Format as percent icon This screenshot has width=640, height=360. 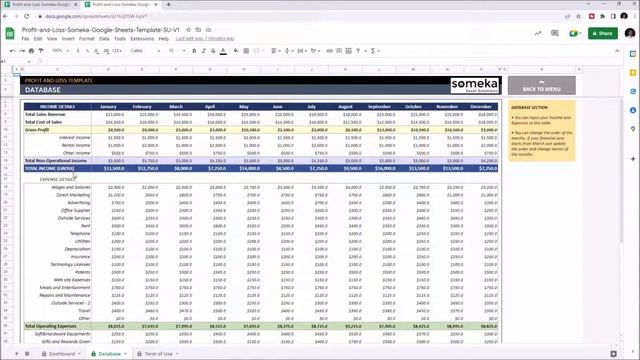pos(87,51)
